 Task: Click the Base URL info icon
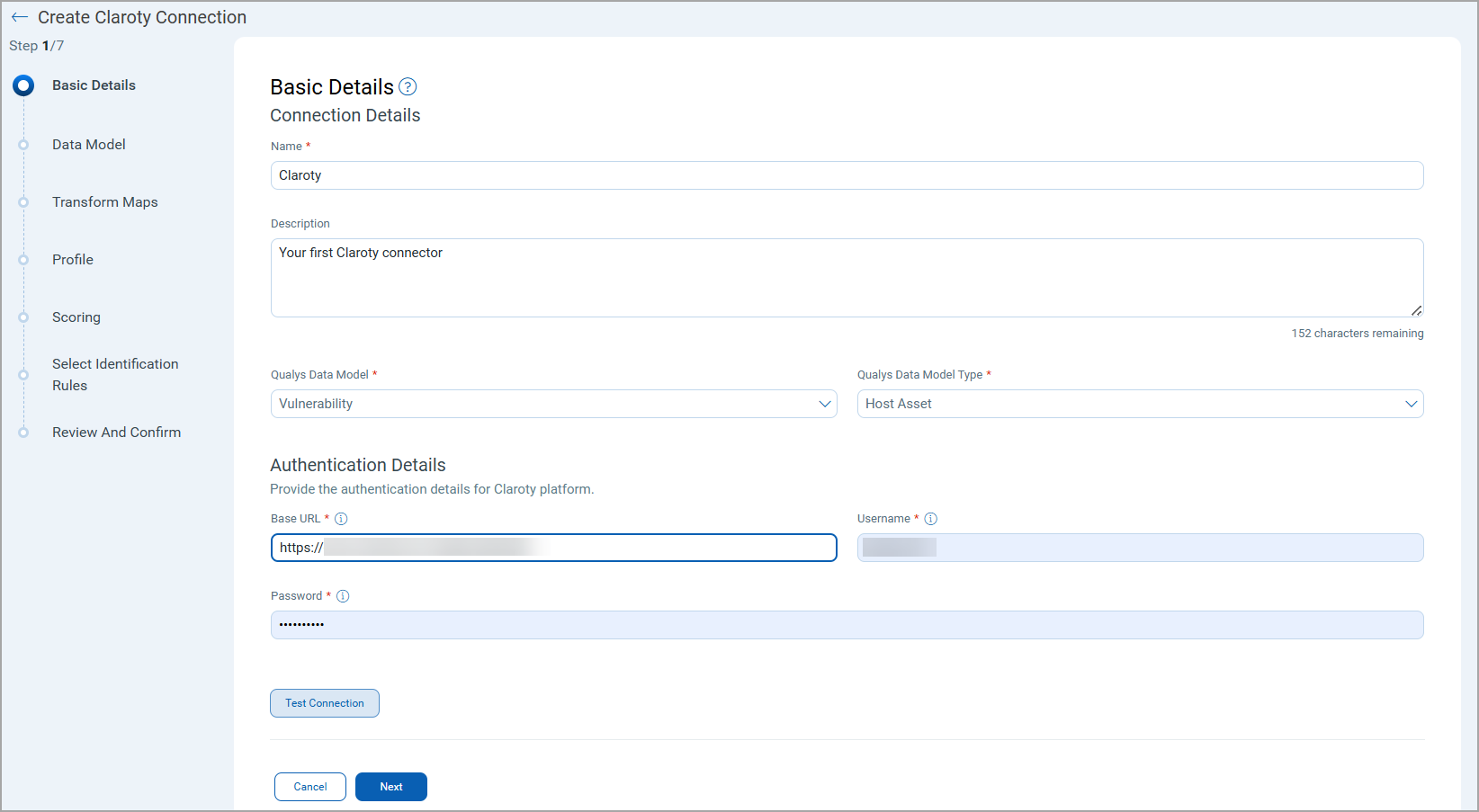pos(341,519)
